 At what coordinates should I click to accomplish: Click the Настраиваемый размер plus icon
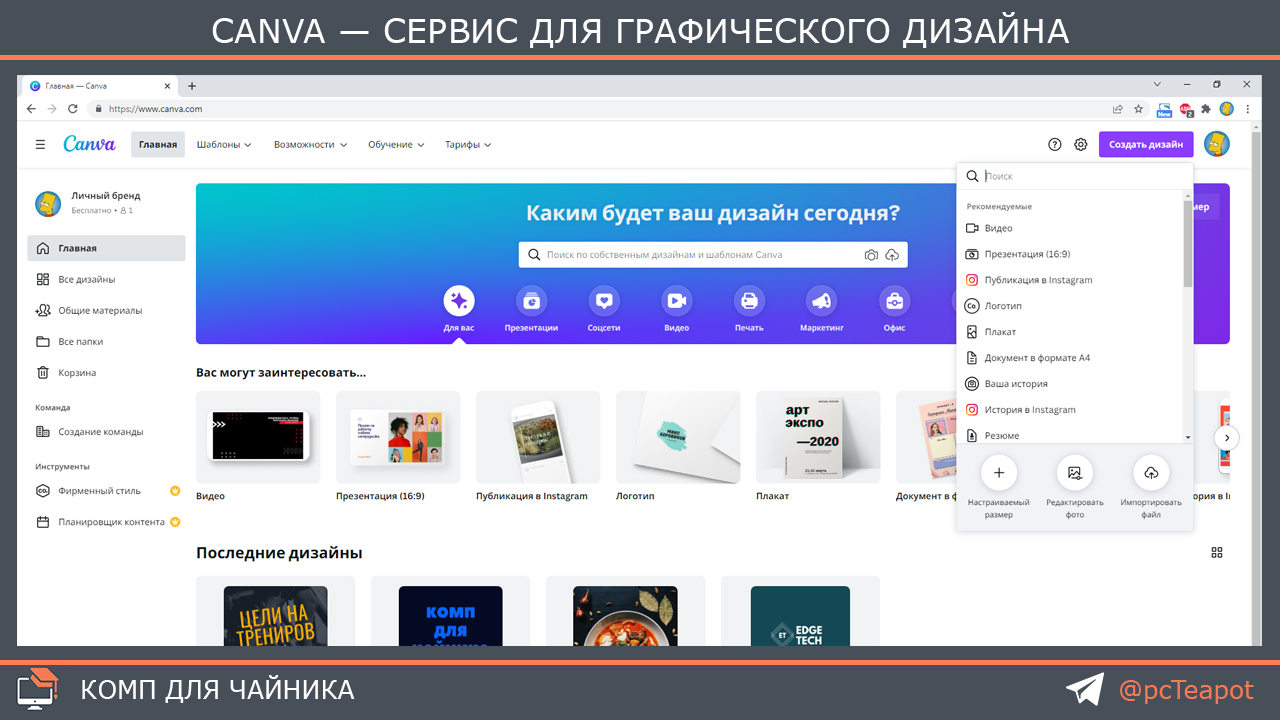998,473
